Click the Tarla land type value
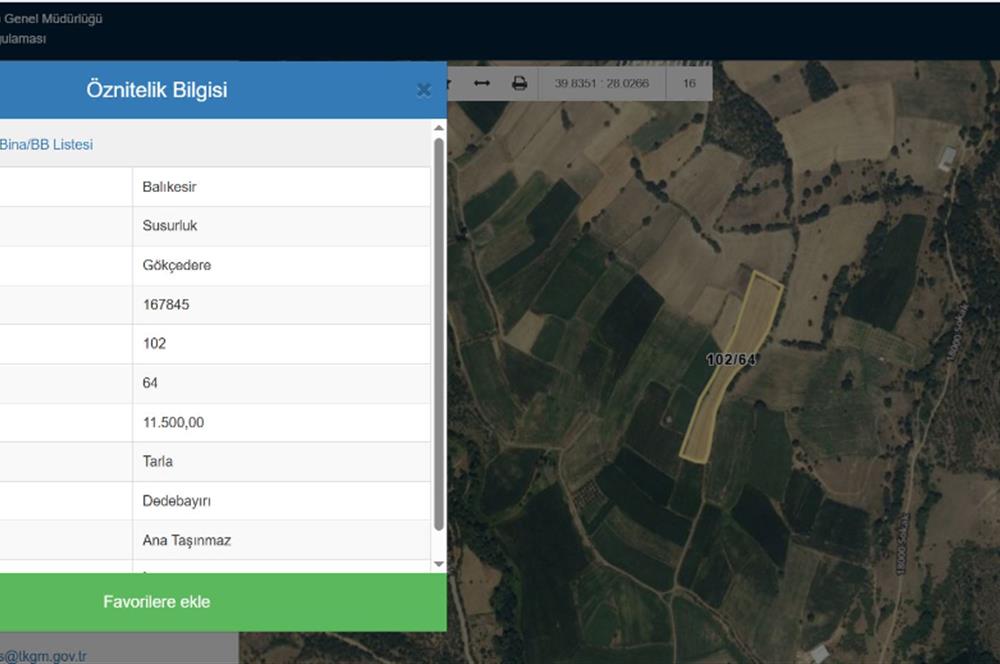1000x664 pixels. click(x=158, y=461)
